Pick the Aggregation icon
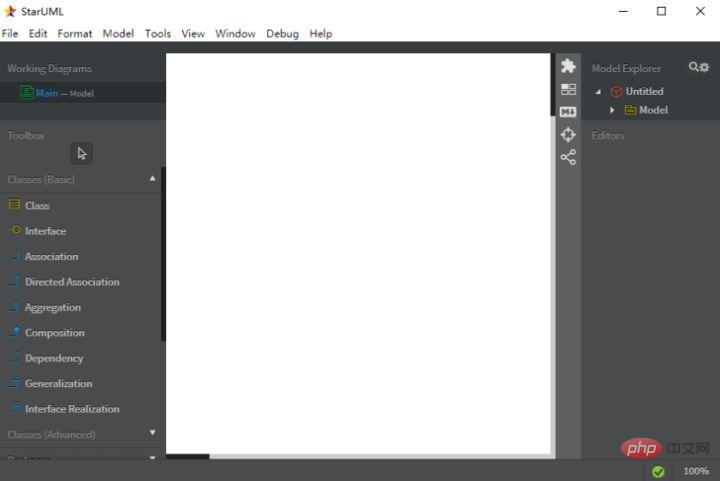This screenshot has height=481, width=720. coord(15,306)
